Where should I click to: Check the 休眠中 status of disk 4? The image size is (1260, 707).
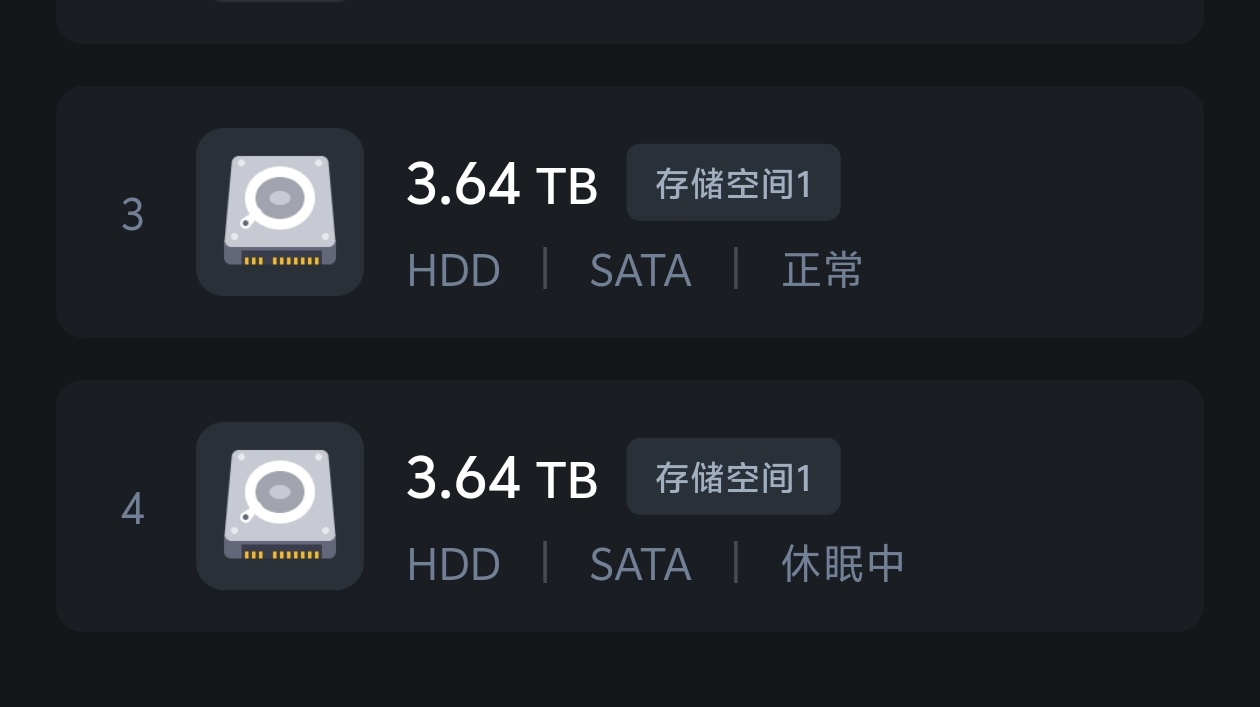(843, 564)
